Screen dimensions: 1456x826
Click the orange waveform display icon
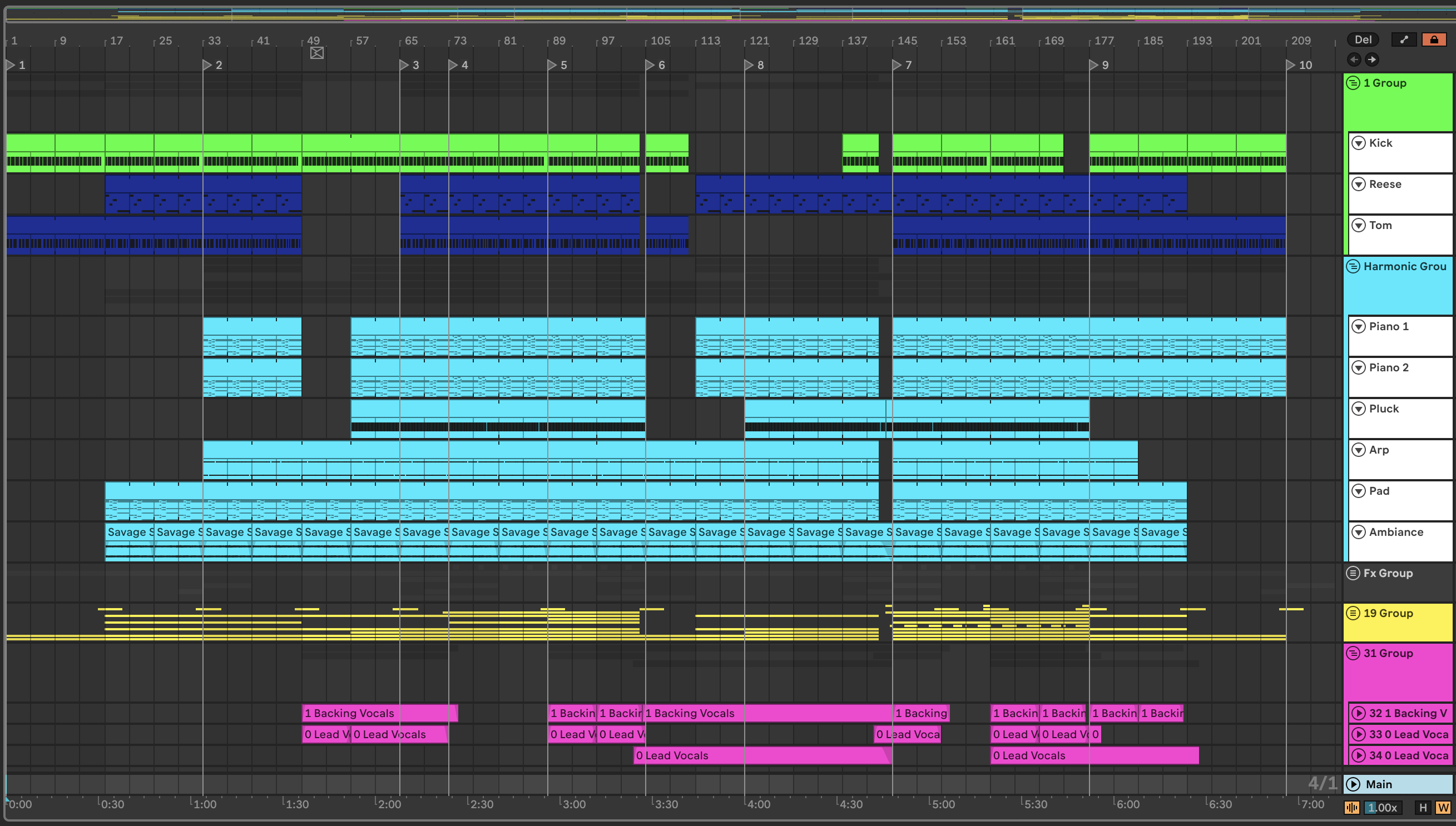click(1351, 807)
